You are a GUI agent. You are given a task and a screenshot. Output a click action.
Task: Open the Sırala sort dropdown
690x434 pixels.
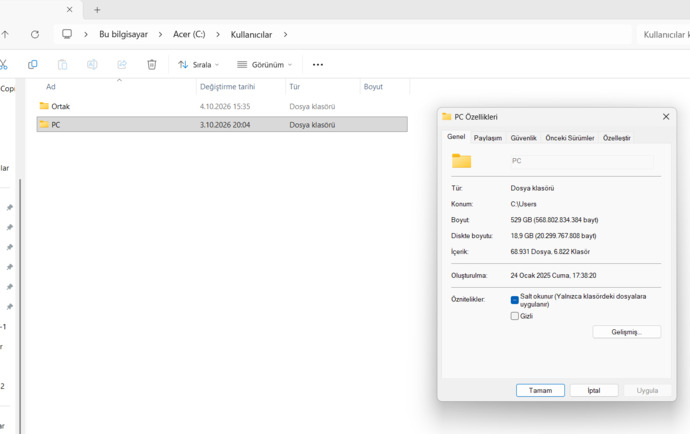pyautogui.click(x=198, y=65)
